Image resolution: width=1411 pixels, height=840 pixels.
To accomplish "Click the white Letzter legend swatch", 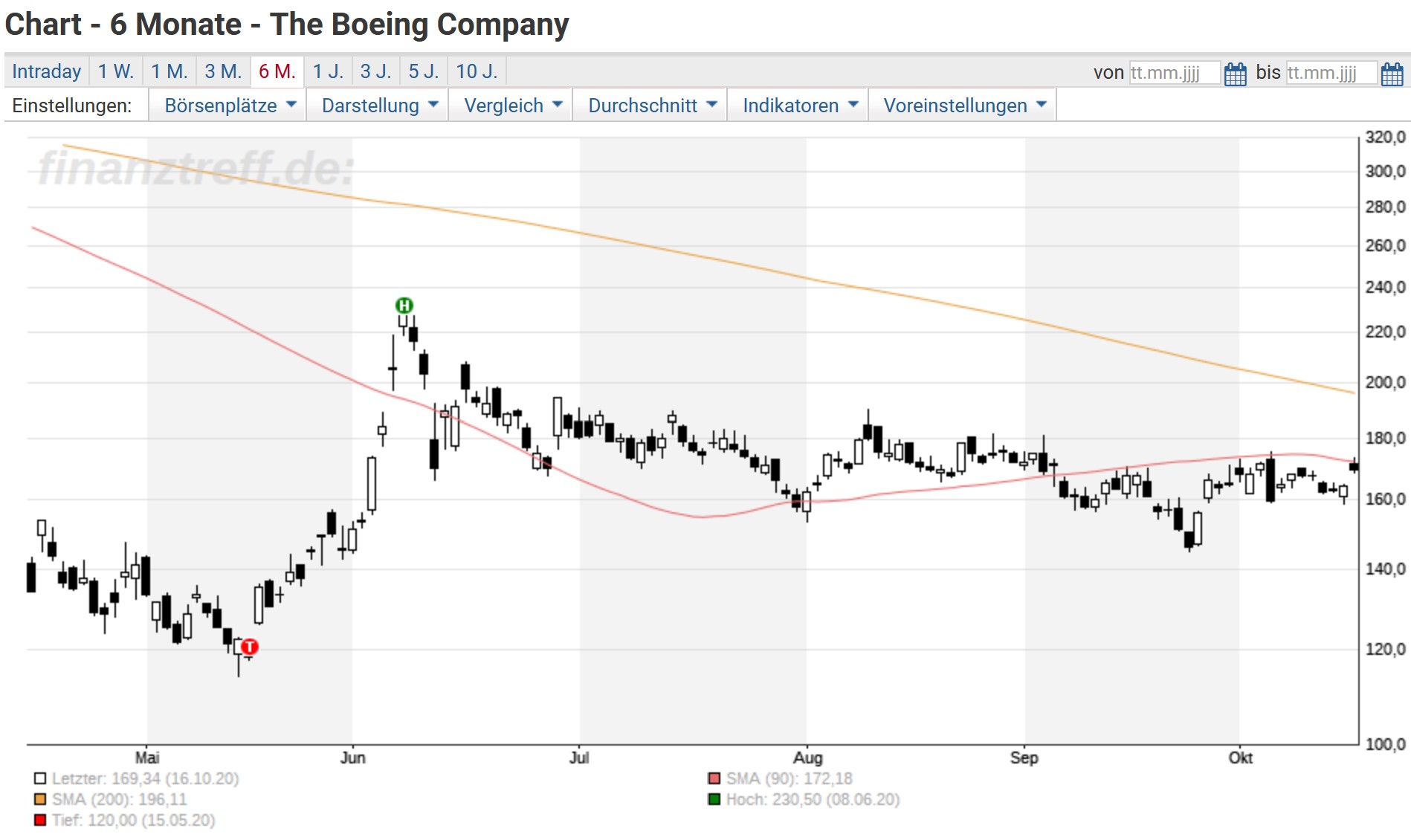I will (x=40, y=778).
